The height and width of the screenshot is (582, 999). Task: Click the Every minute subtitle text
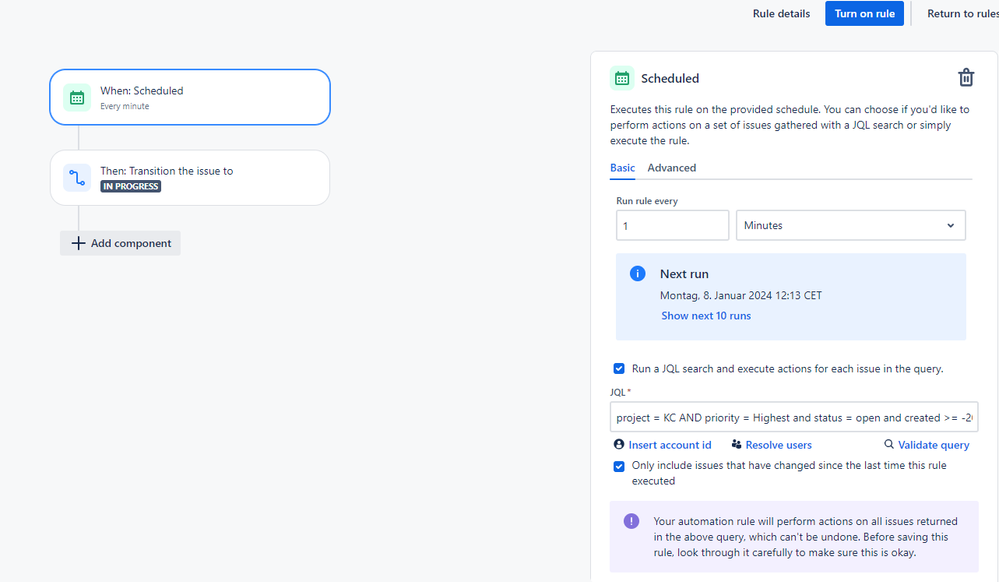pyautogui.click(x=125, y=106)
